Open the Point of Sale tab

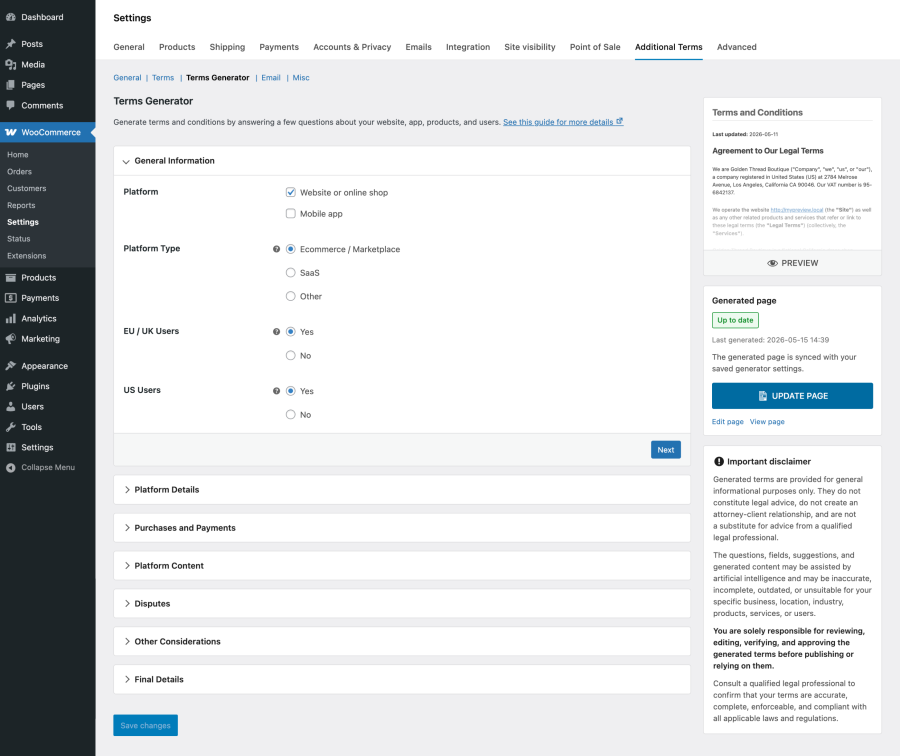[x=595, y=47]
